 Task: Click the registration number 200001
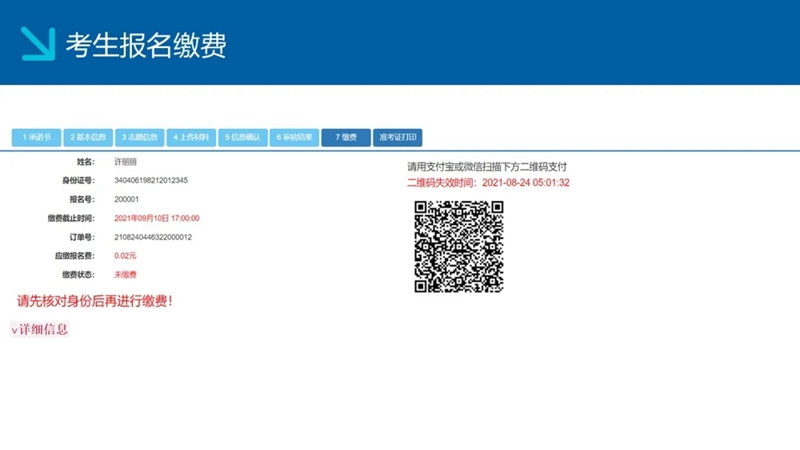pyautogui.click(x=127, y=199)
